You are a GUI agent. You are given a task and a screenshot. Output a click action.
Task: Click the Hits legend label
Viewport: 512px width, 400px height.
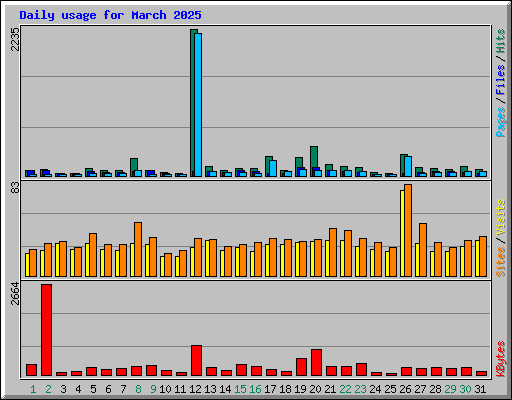tap(500, 41)
